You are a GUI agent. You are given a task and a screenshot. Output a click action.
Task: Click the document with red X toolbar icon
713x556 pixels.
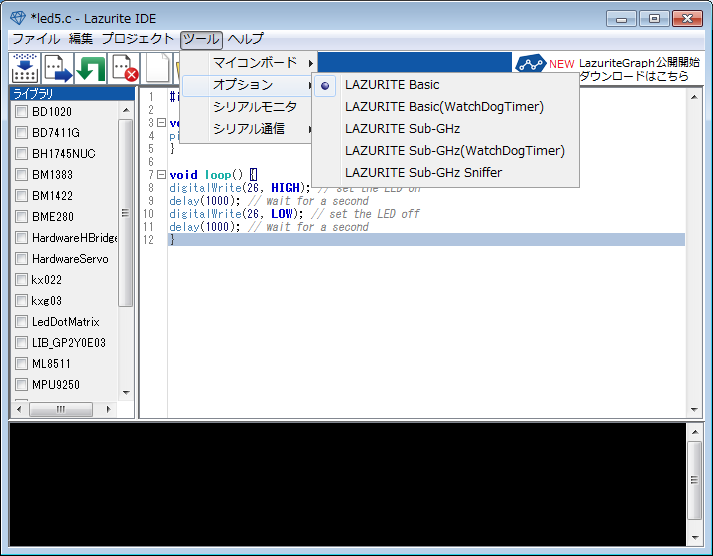123,68
